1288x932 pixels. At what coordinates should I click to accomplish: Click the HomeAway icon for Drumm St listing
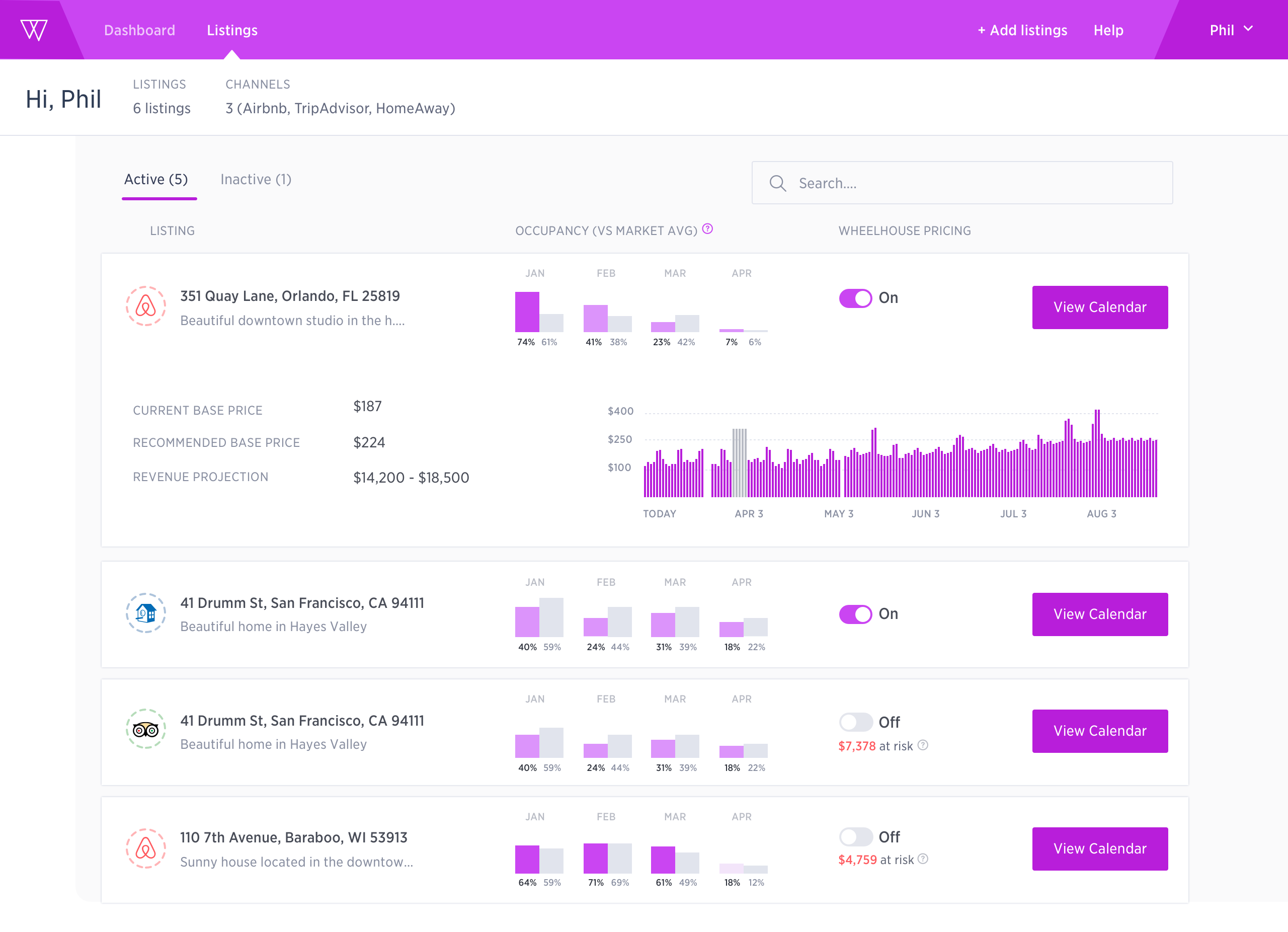point(145,613)
